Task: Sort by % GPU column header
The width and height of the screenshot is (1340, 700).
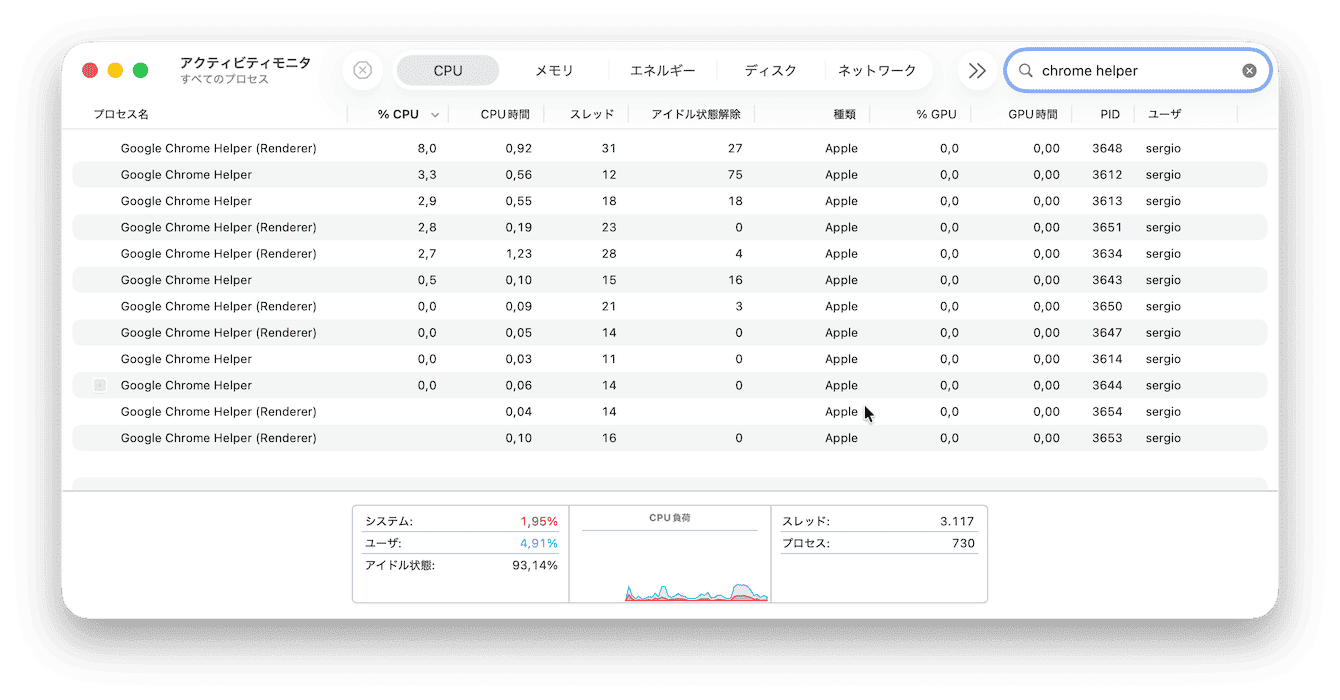Action: click(936, 115)
